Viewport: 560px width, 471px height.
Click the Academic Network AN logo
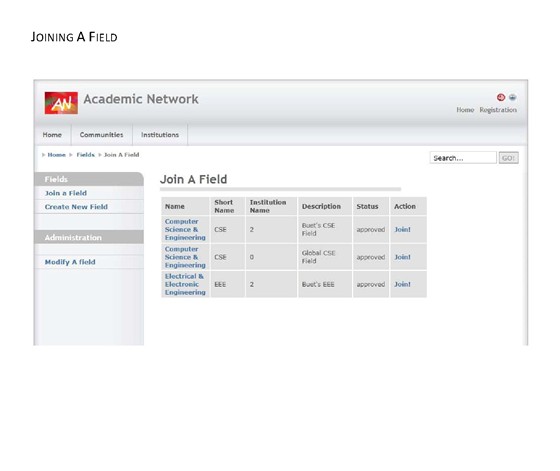pos(61,103)
